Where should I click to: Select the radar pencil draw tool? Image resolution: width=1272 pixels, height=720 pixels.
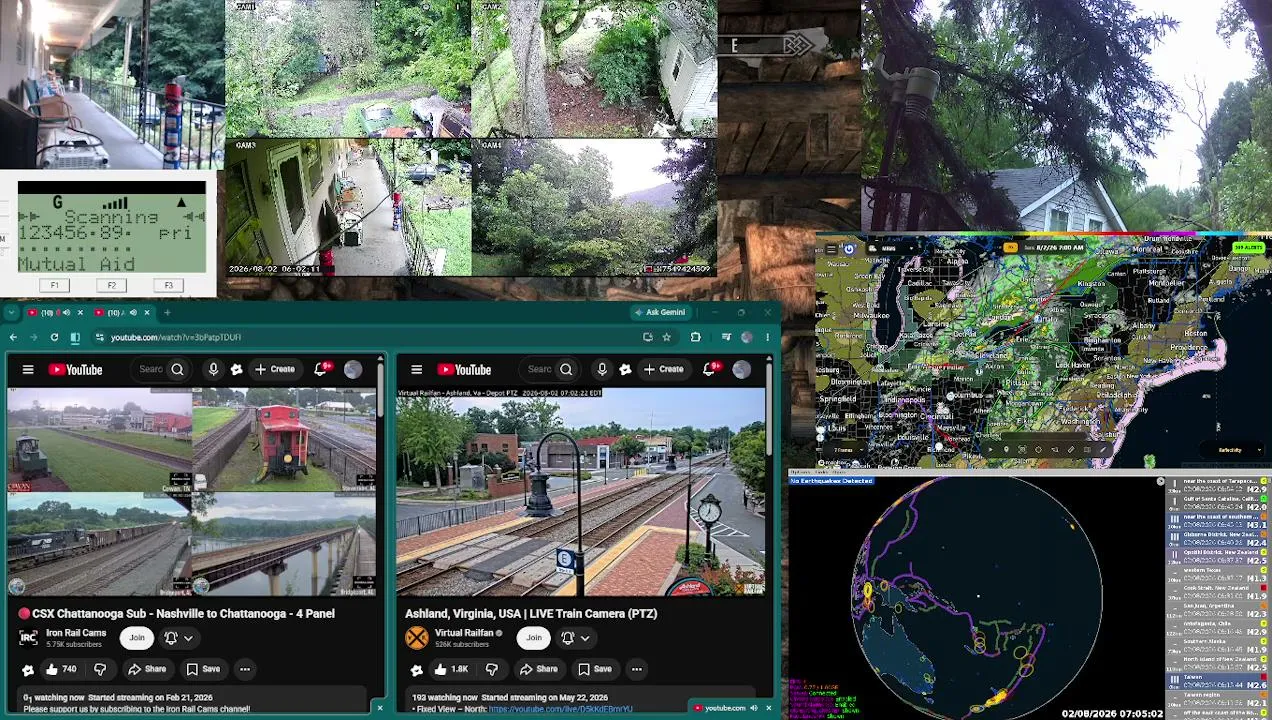[x=1103, y=450]
